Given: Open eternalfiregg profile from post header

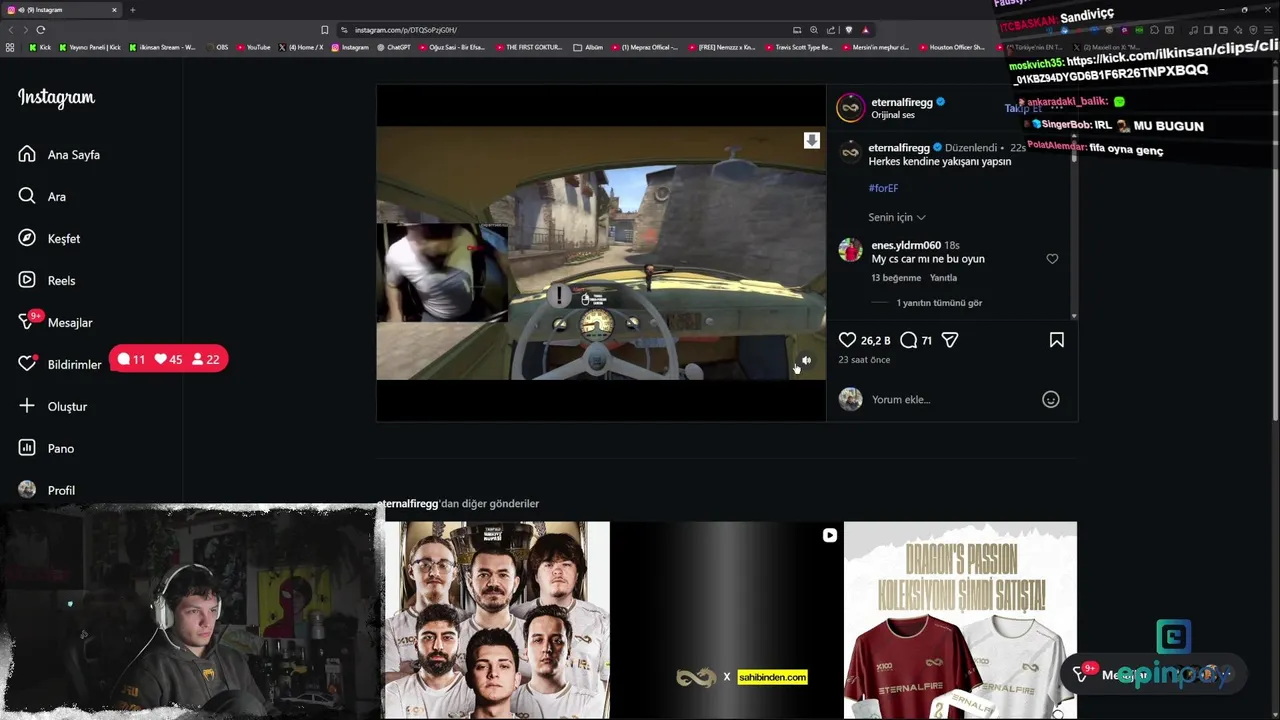Looking at the screenshot, I should [901, 102].
